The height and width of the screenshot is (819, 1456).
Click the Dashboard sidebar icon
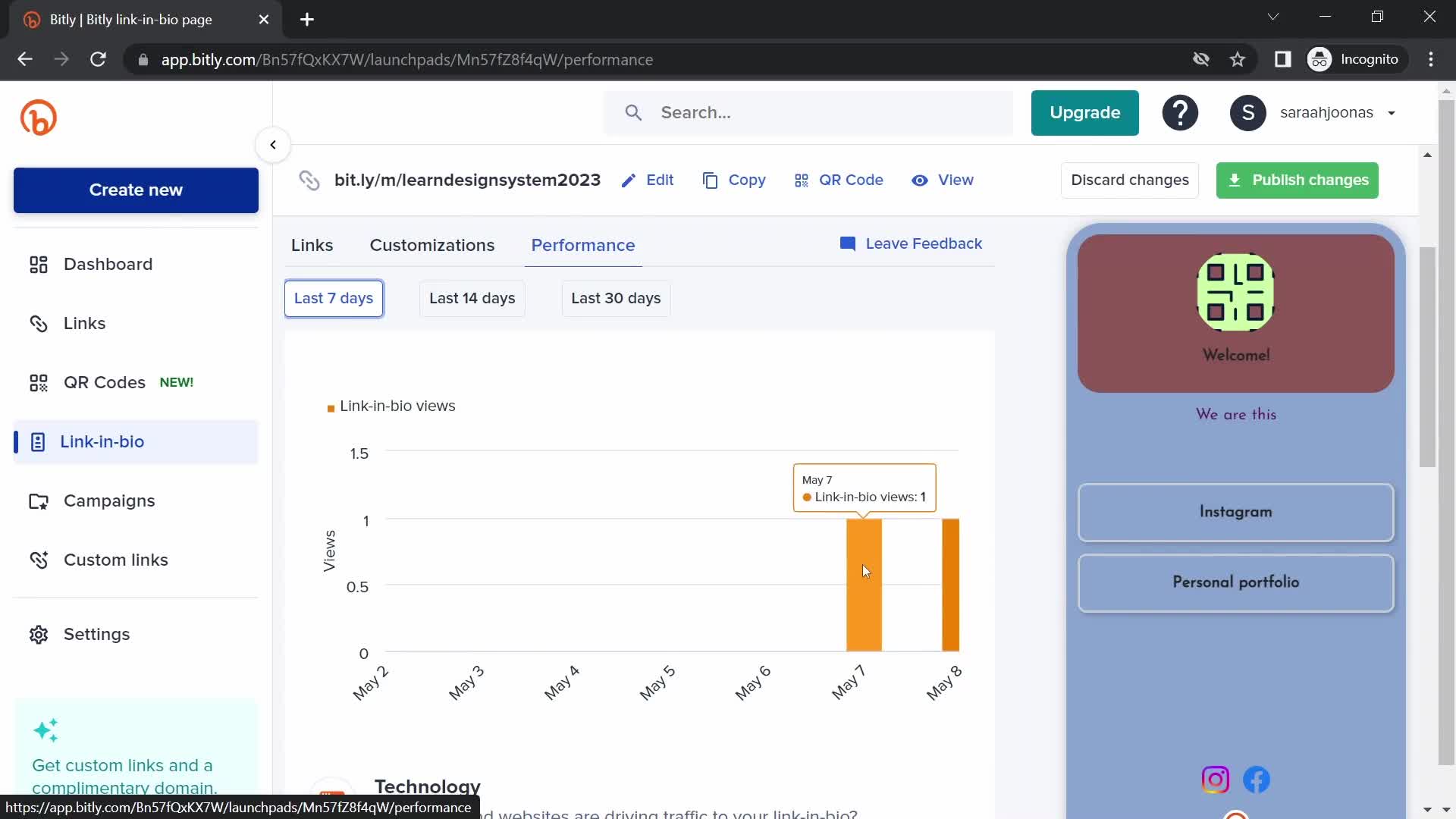point(38,263)
